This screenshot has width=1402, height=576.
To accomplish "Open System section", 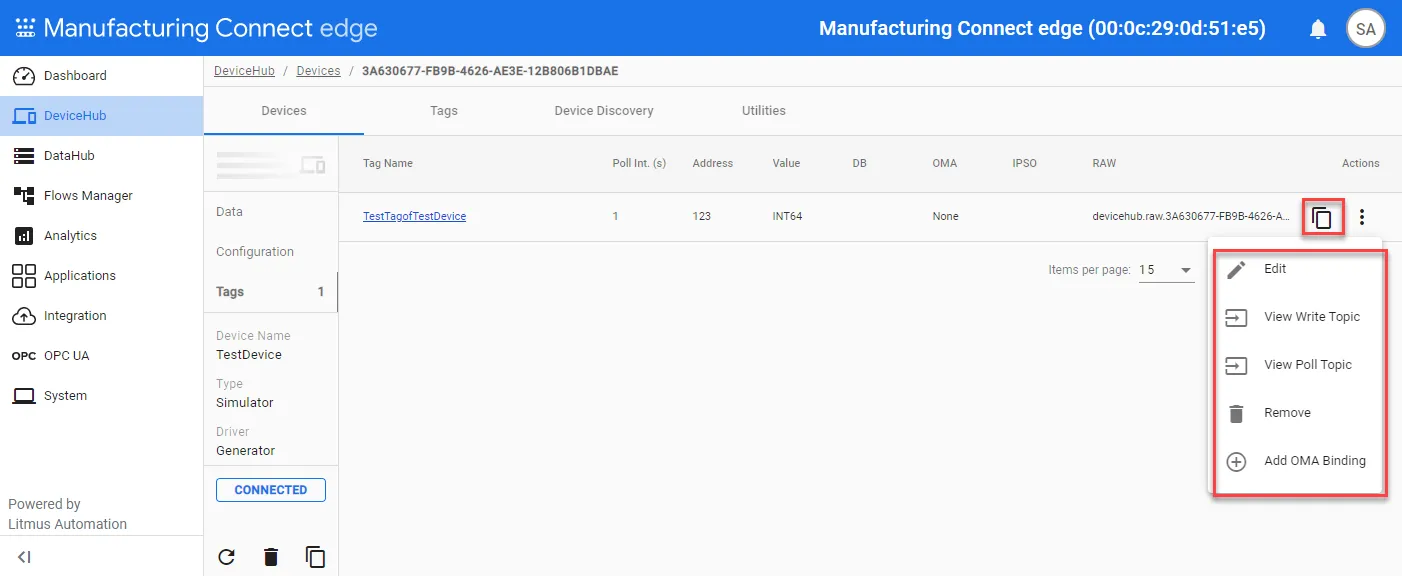I will [x=101, y=396].
